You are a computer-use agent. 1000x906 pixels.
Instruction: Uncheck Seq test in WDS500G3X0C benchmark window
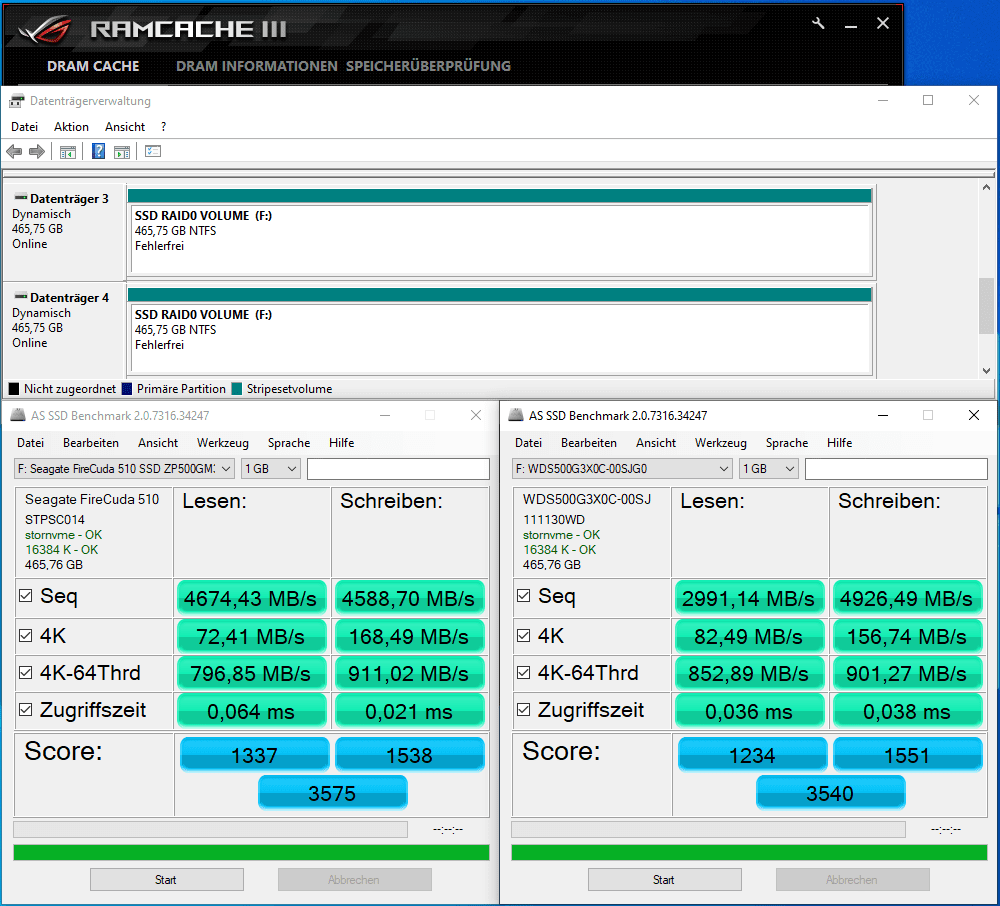pos(524,595)
